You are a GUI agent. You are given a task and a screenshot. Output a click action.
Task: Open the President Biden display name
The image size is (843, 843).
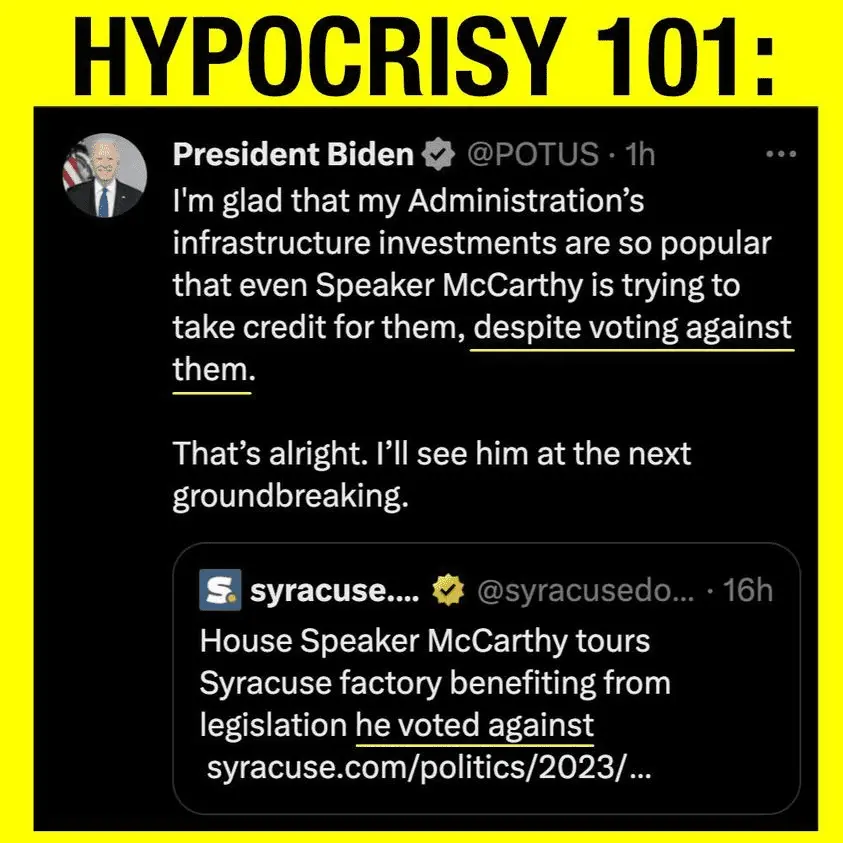(x=293, y=154)
